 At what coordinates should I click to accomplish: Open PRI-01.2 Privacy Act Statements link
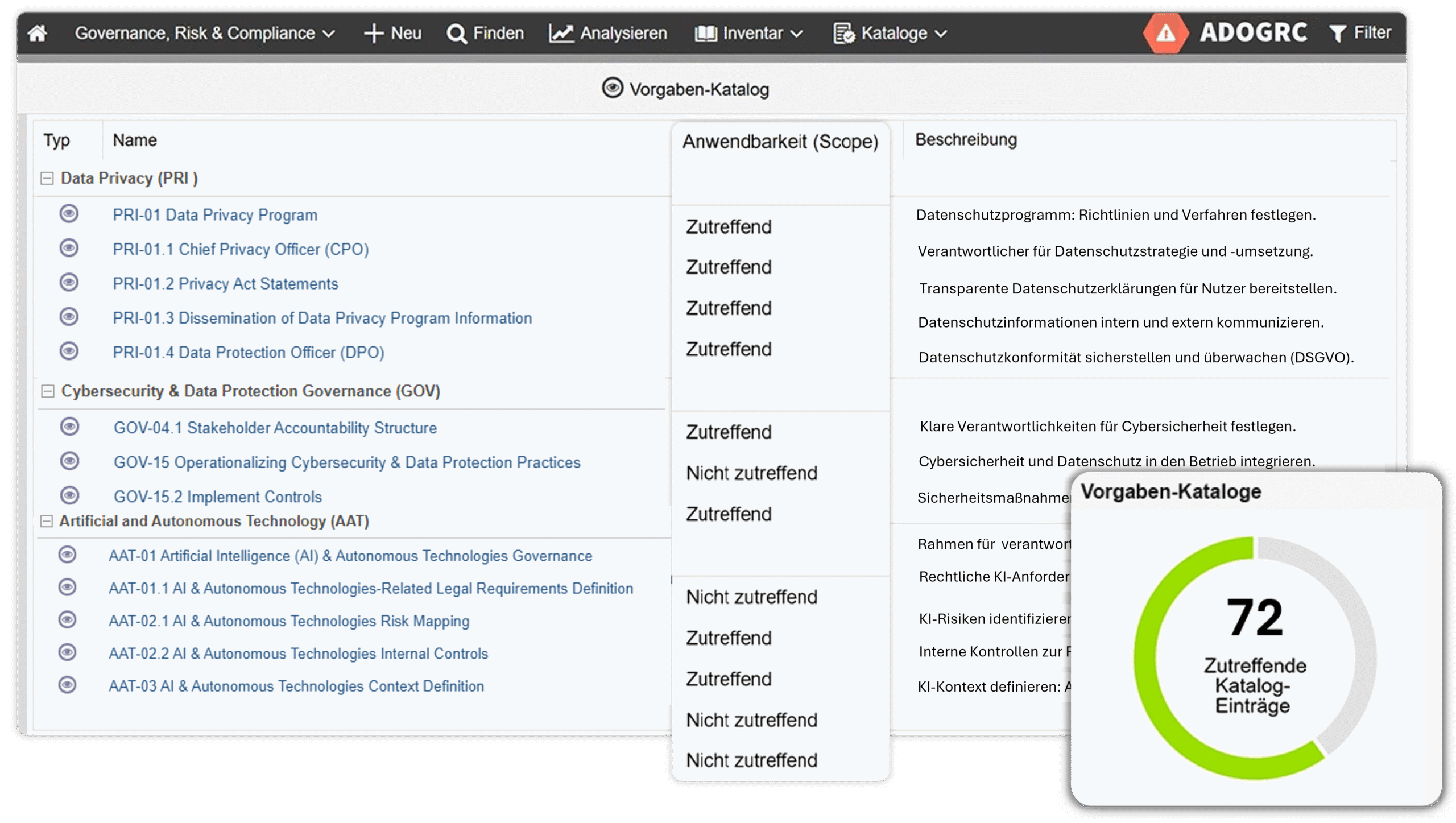[225, 284]
